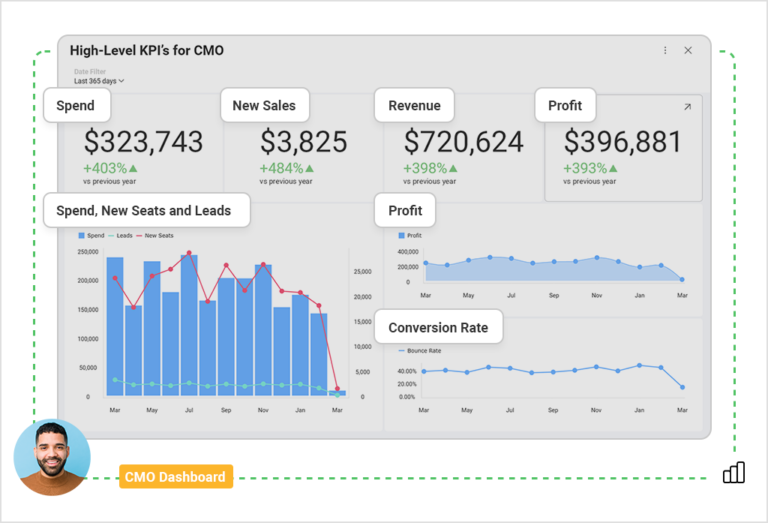Click the $3,825 new sales value
The image size is (768, 523).
click(304, 142)
